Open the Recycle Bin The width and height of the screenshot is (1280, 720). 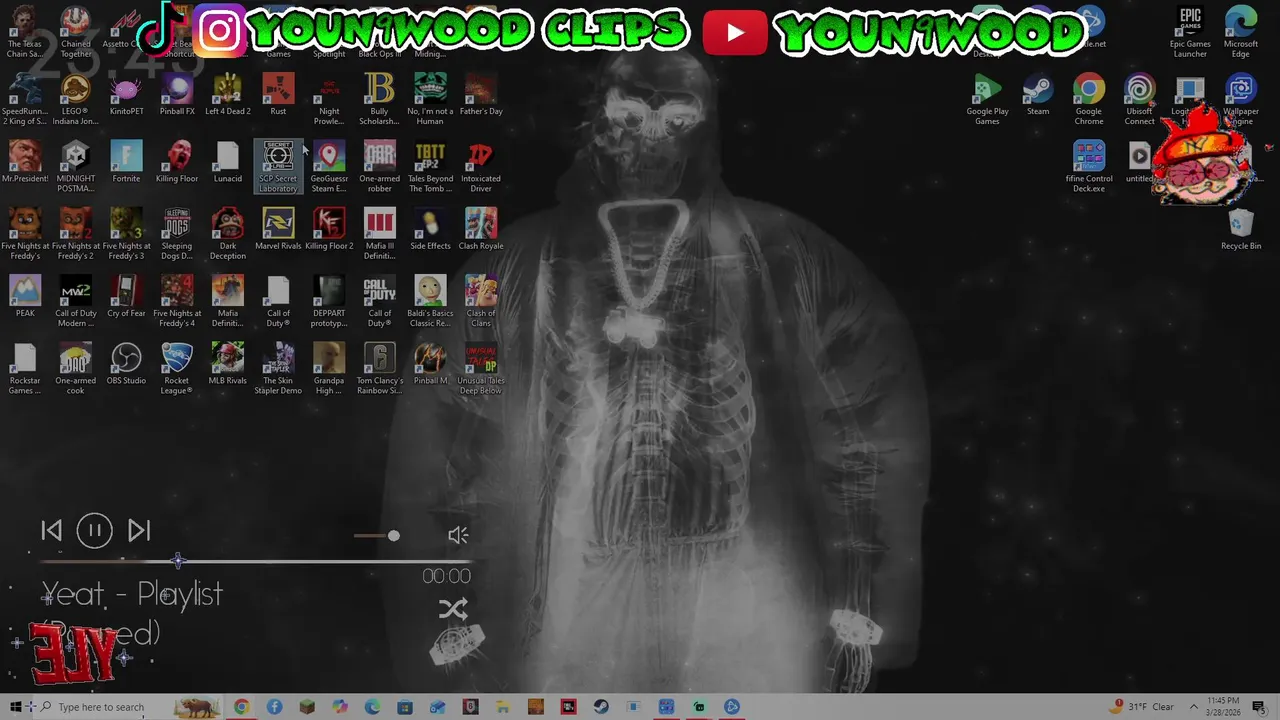pyautogui.click(x=1241, y=229)
